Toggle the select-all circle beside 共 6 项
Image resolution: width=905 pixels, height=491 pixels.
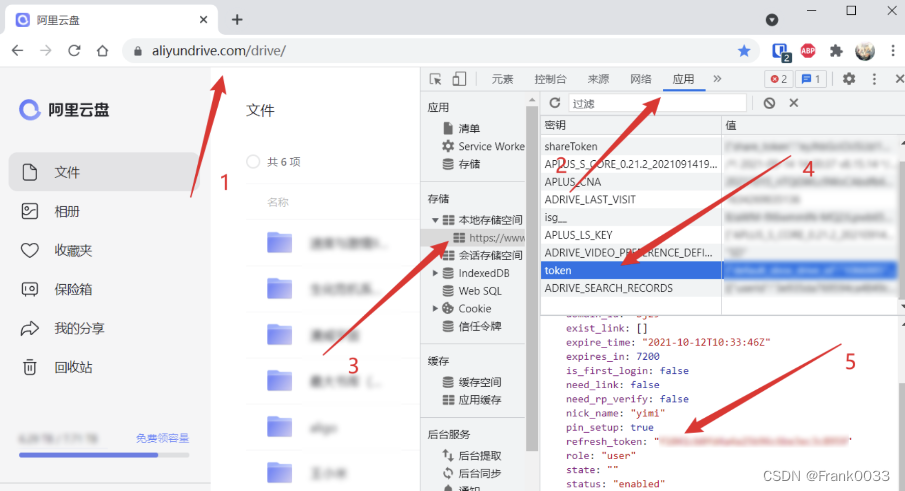(253, 162)
